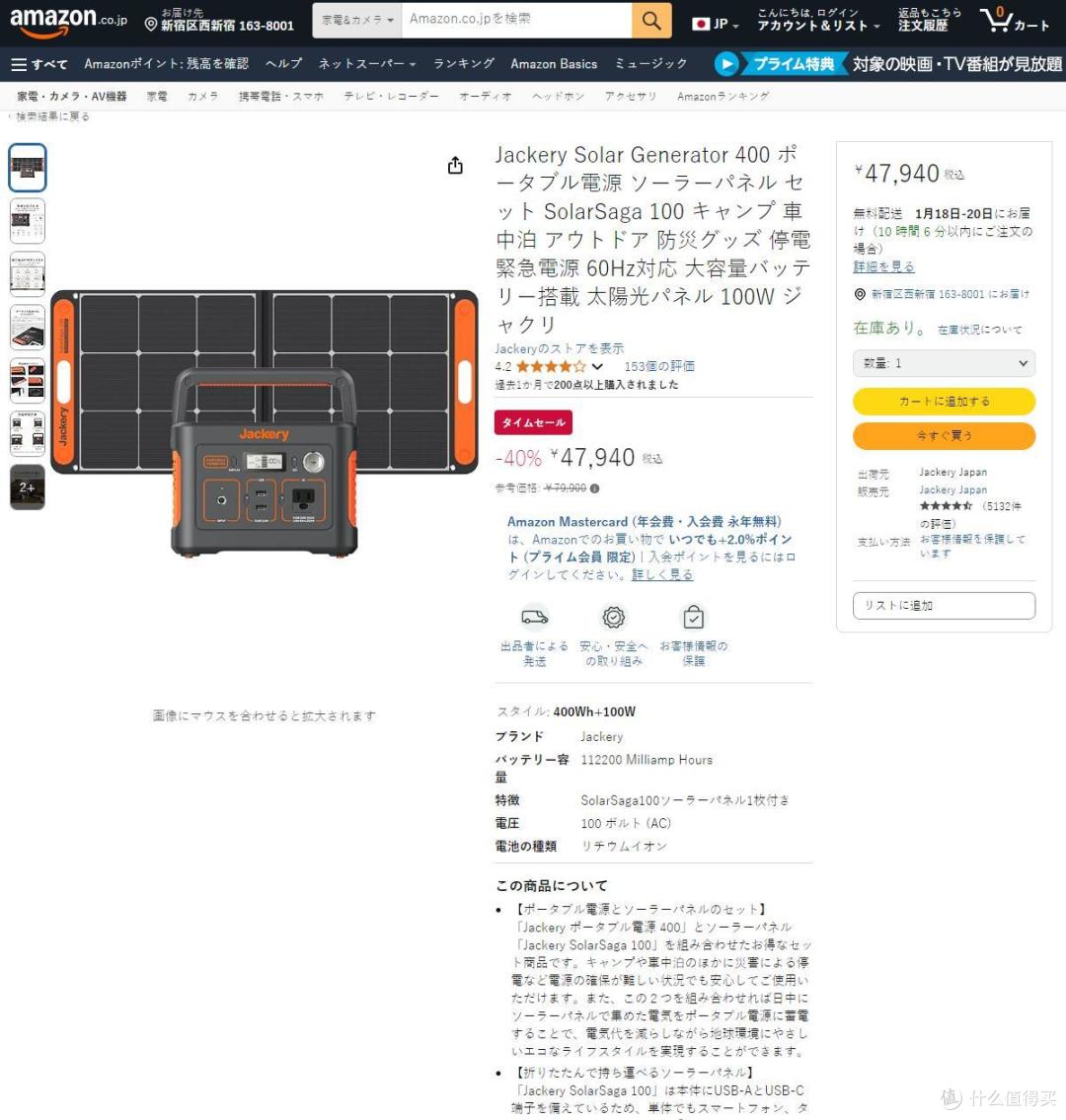
Task: Click the share icon above product image
Action: pyautogui.click(x=455, y=166)
